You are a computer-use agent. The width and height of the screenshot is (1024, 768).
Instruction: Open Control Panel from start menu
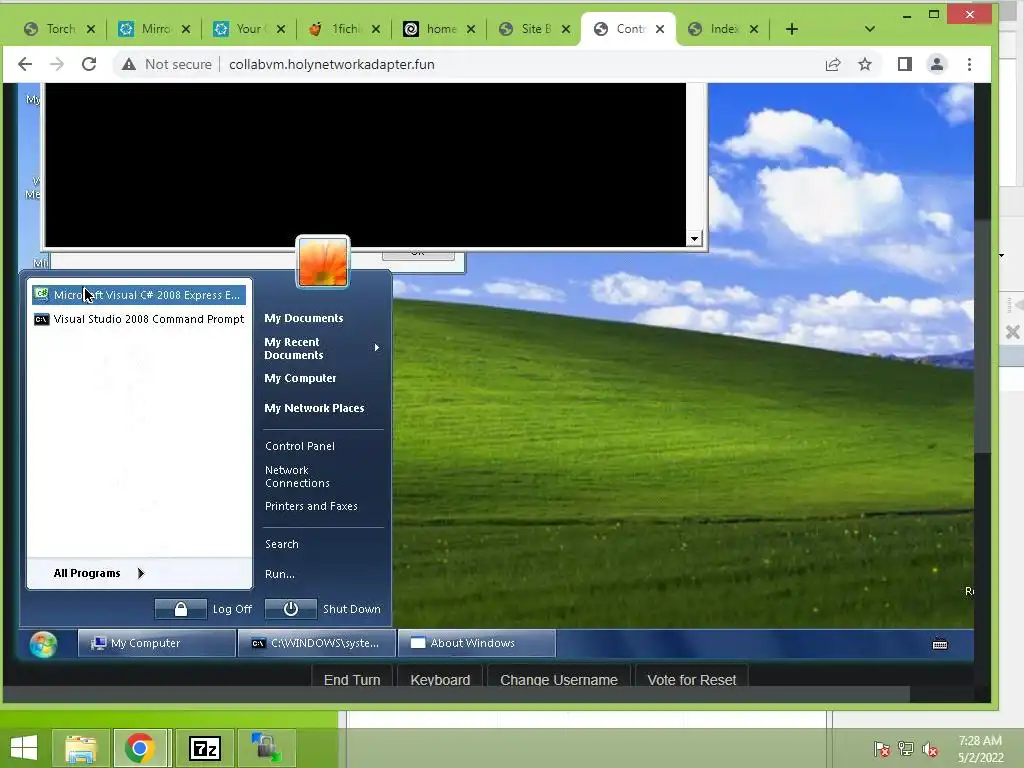[300, 446]
